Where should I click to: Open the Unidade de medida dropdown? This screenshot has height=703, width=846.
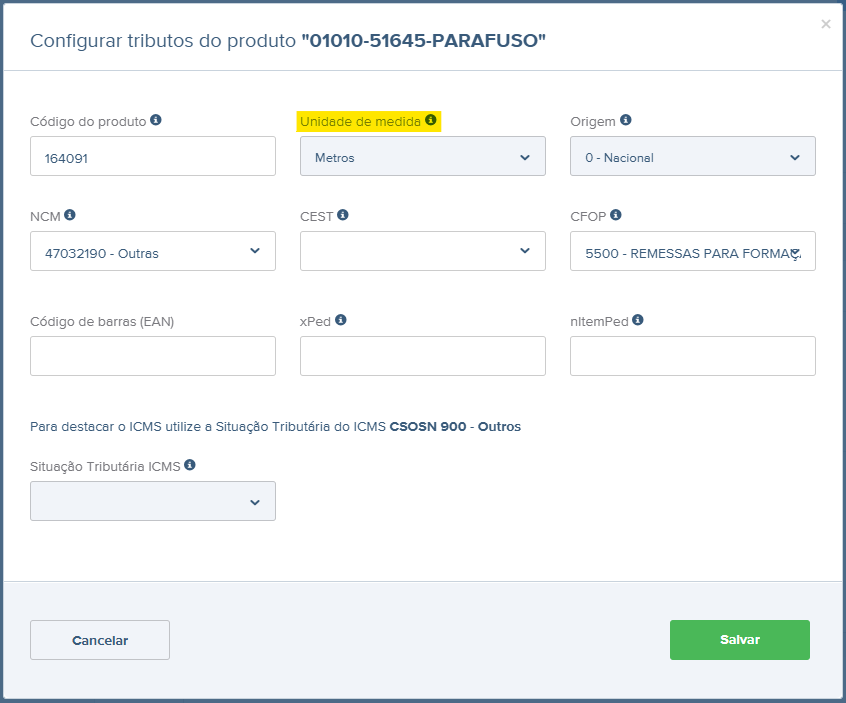coord(422,157)
